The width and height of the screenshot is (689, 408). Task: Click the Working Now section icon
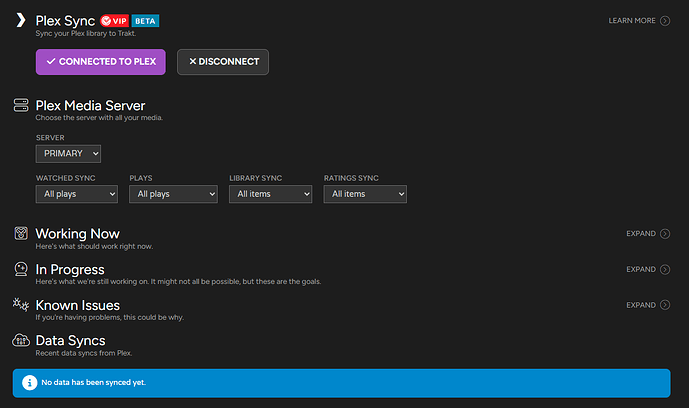pyautogui.click(x=21, y=233)
